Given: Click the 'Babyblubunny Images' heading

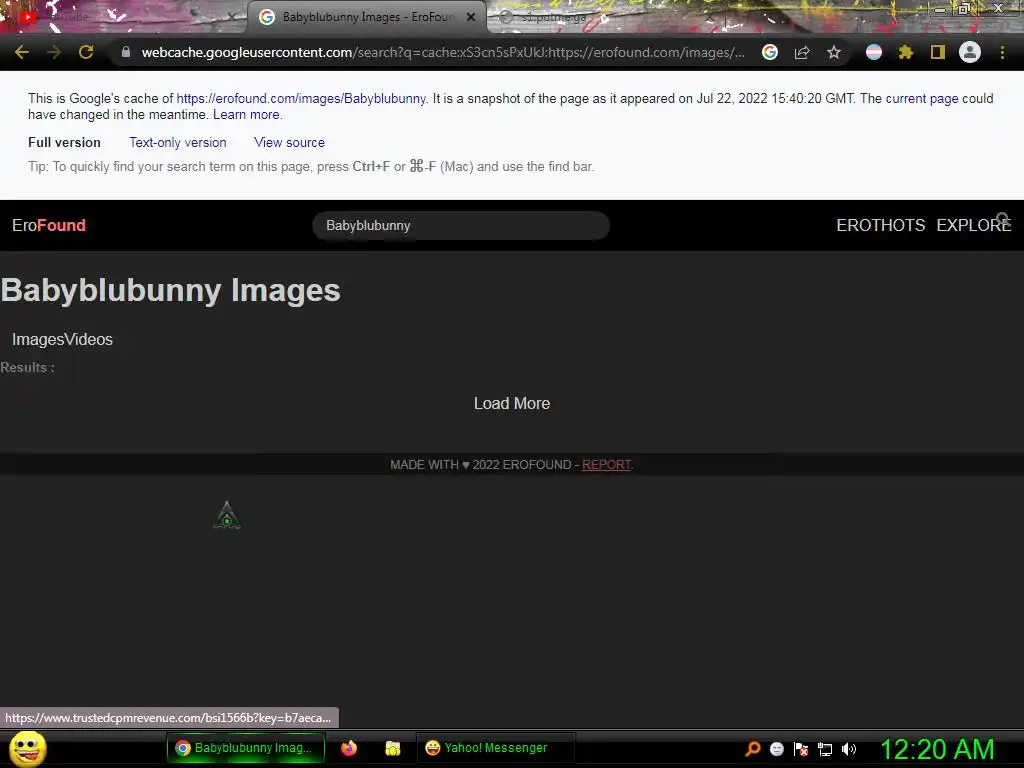Looking at the screenshot, I should [x=170, y=291].
